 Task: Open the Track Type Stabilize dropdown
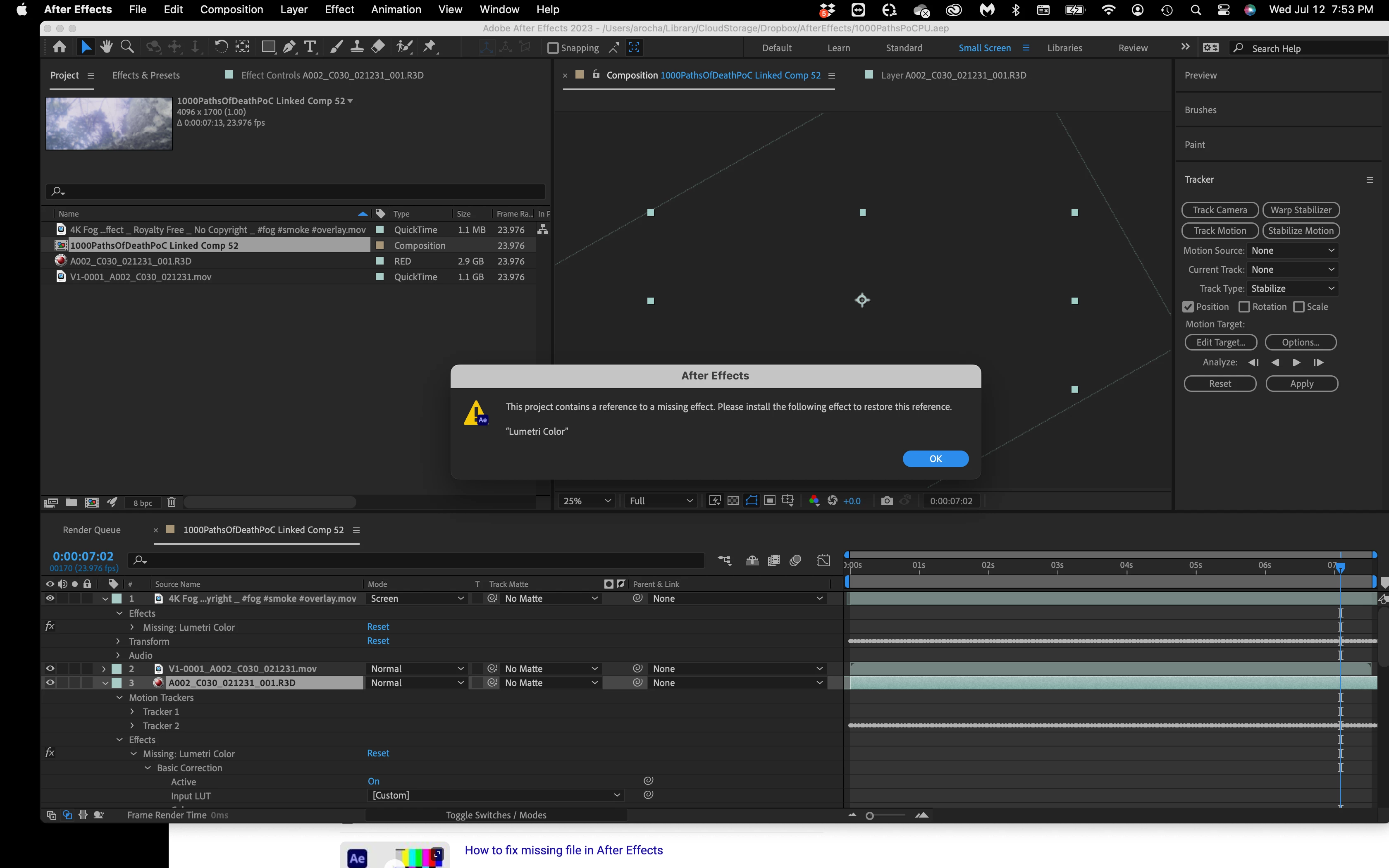pyautogui.click(x=1293, y=288)
